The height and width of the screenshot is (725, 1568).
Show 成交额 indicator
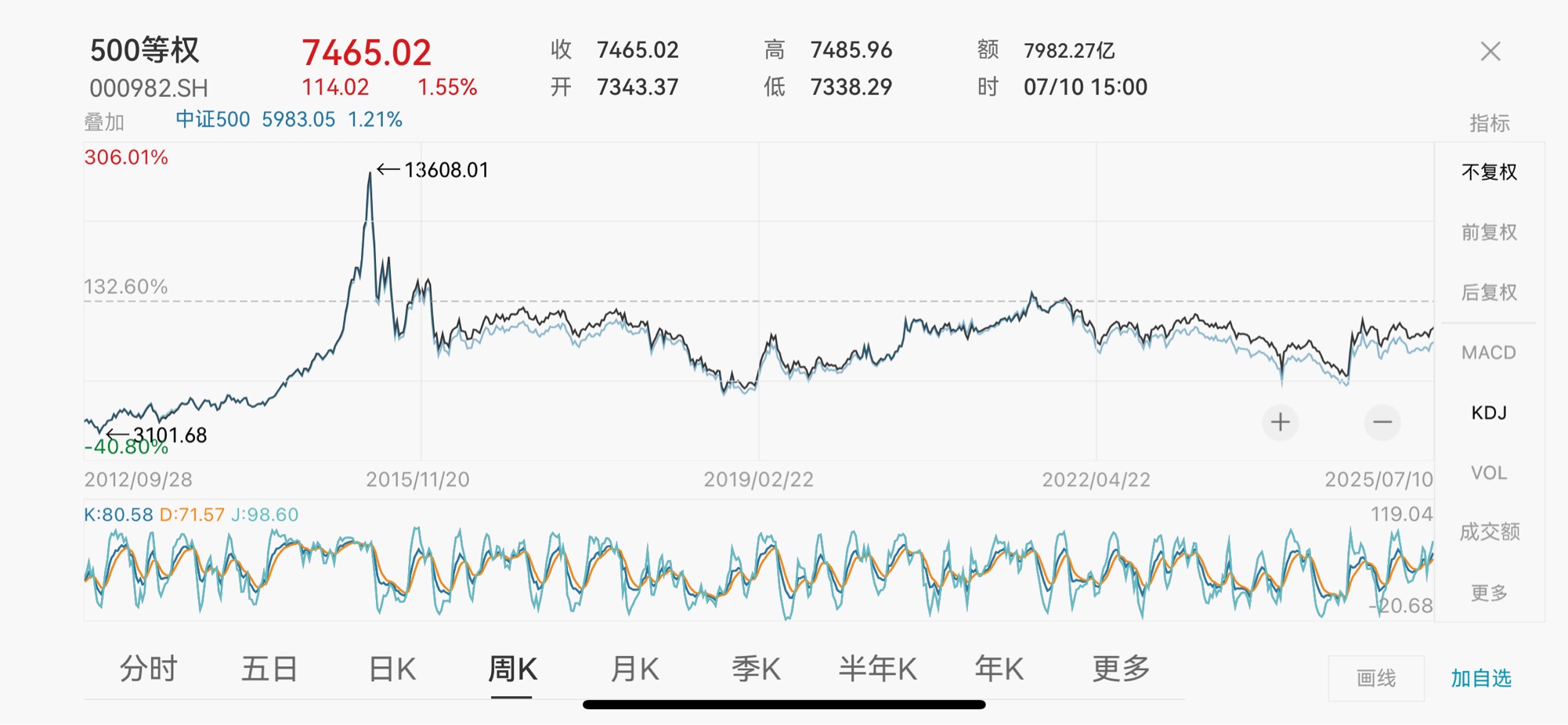click(1489, 532)
